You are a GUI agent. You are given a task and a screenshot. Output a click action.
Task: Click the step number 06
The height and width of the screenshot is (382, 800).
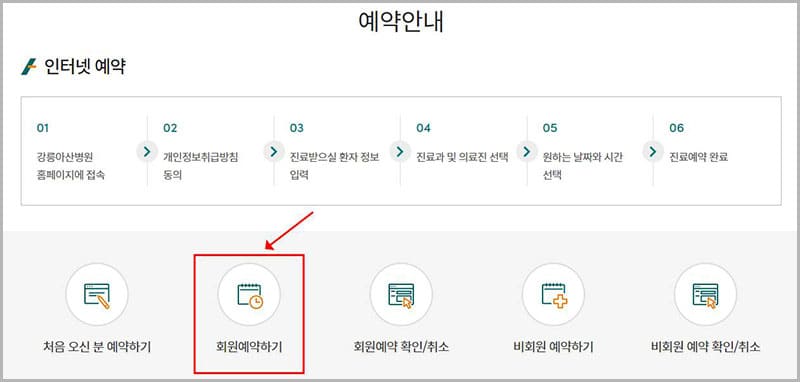tap(677, 128)
